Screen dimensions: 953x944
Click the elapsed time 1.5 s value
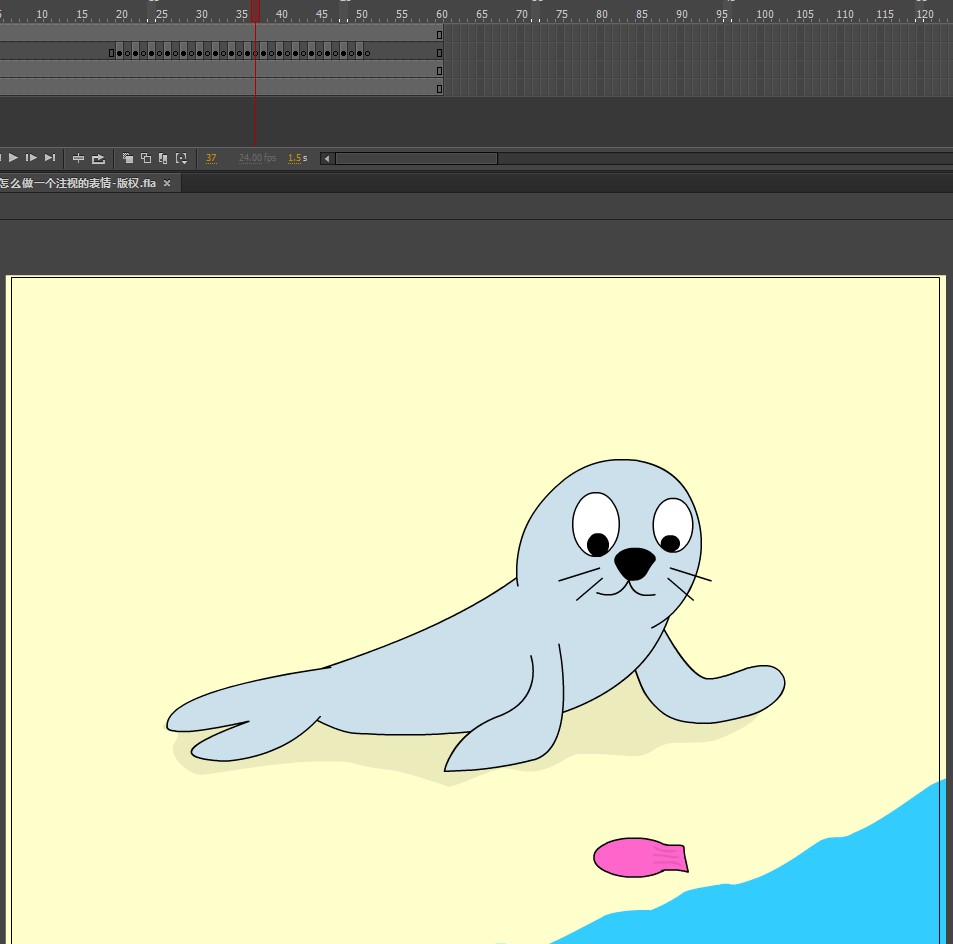point(297,158)
